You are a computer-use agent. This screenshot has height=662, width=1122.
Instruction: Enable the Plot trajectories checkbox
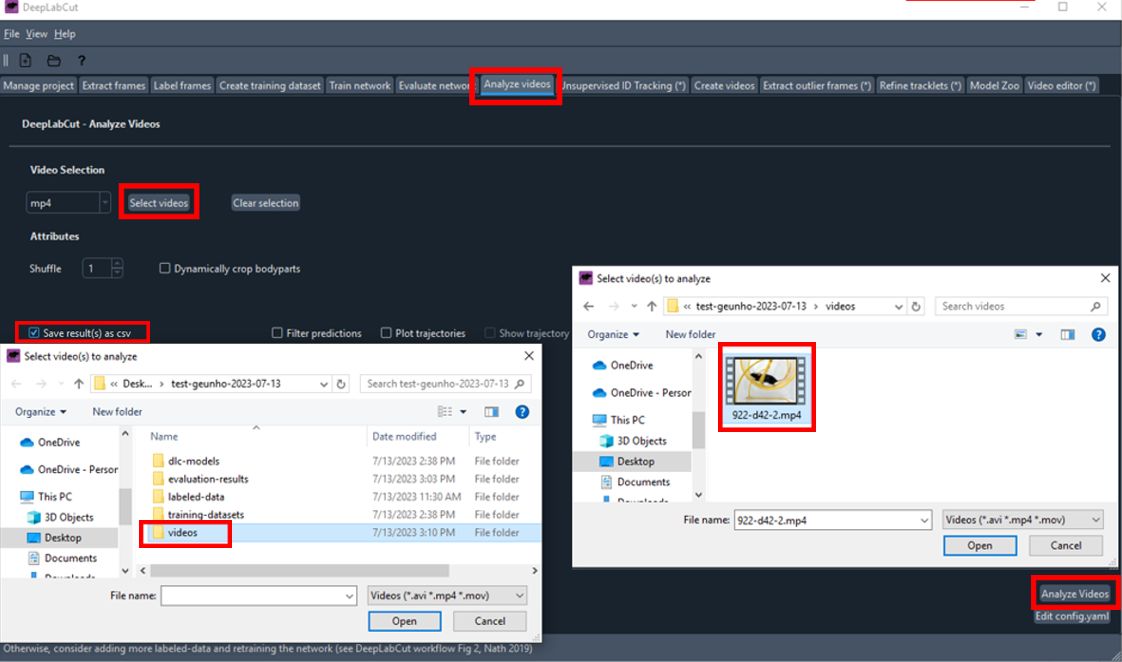tap(386, 333)
